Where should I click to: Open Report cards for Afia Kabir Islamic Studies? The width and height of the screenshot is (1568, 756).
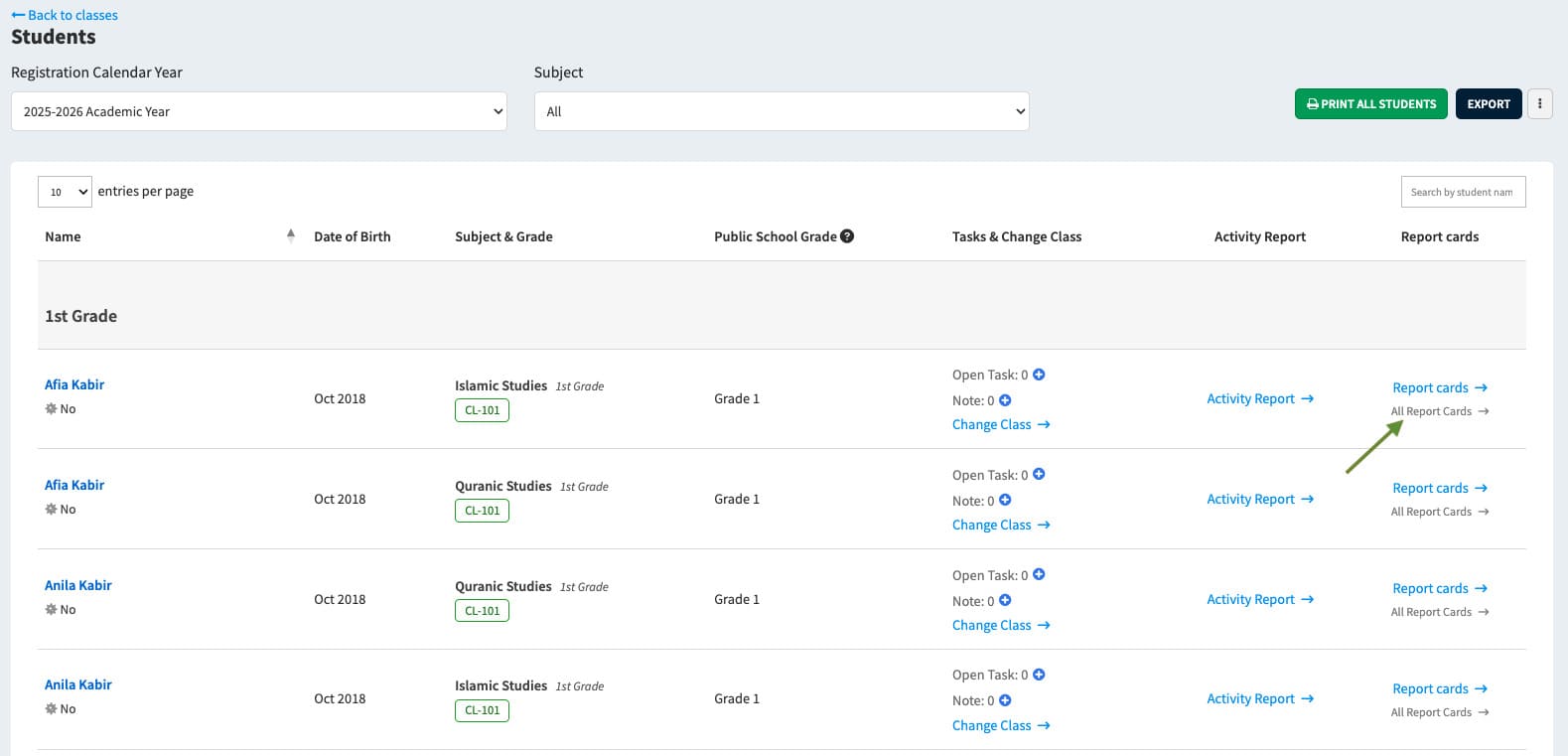click(1440, 387)
